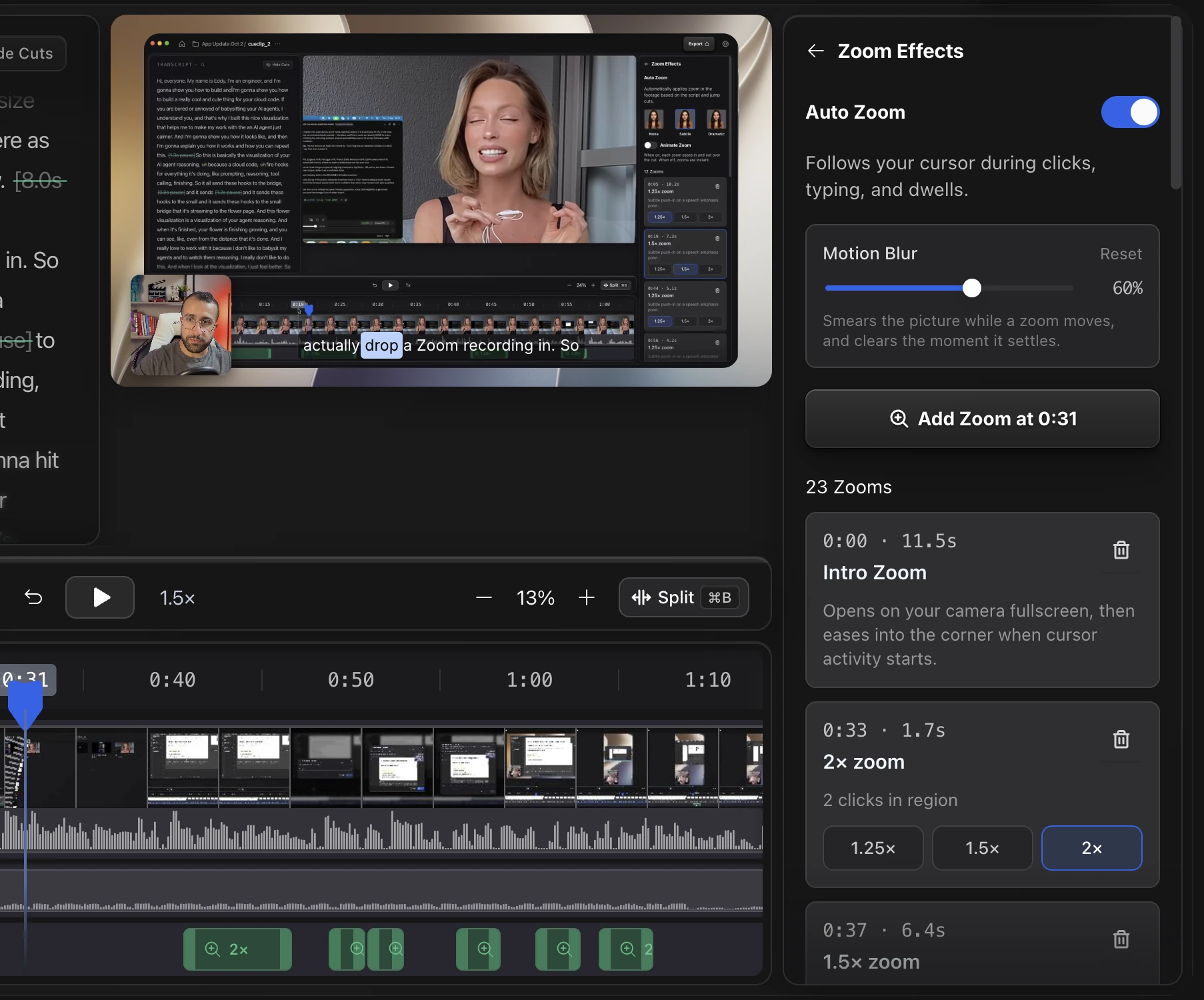Click the '2 clicks in region' text

tap(890, 800)
